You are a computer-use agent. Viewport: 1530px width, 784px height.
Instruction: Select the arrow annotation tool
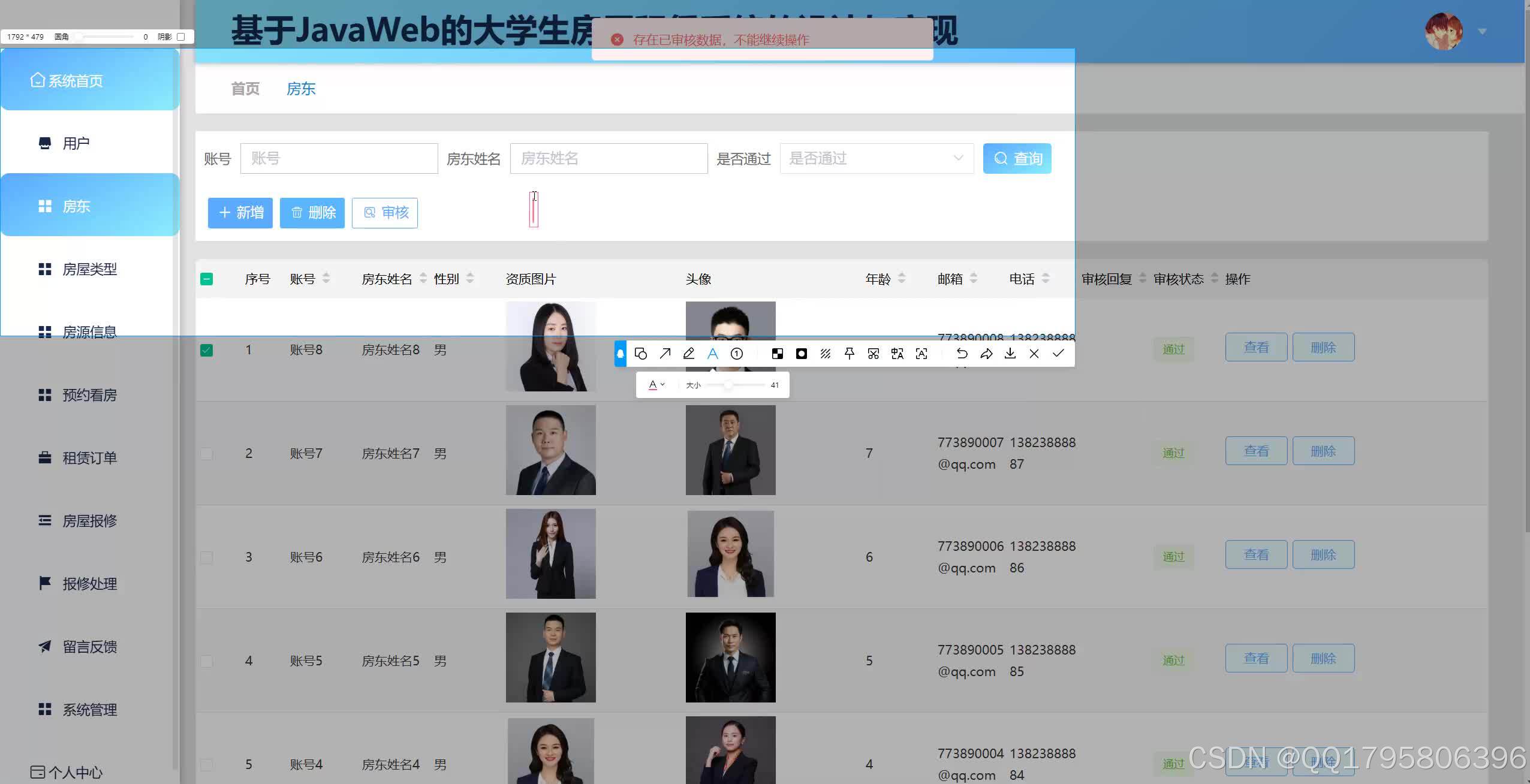coord(665,354)
